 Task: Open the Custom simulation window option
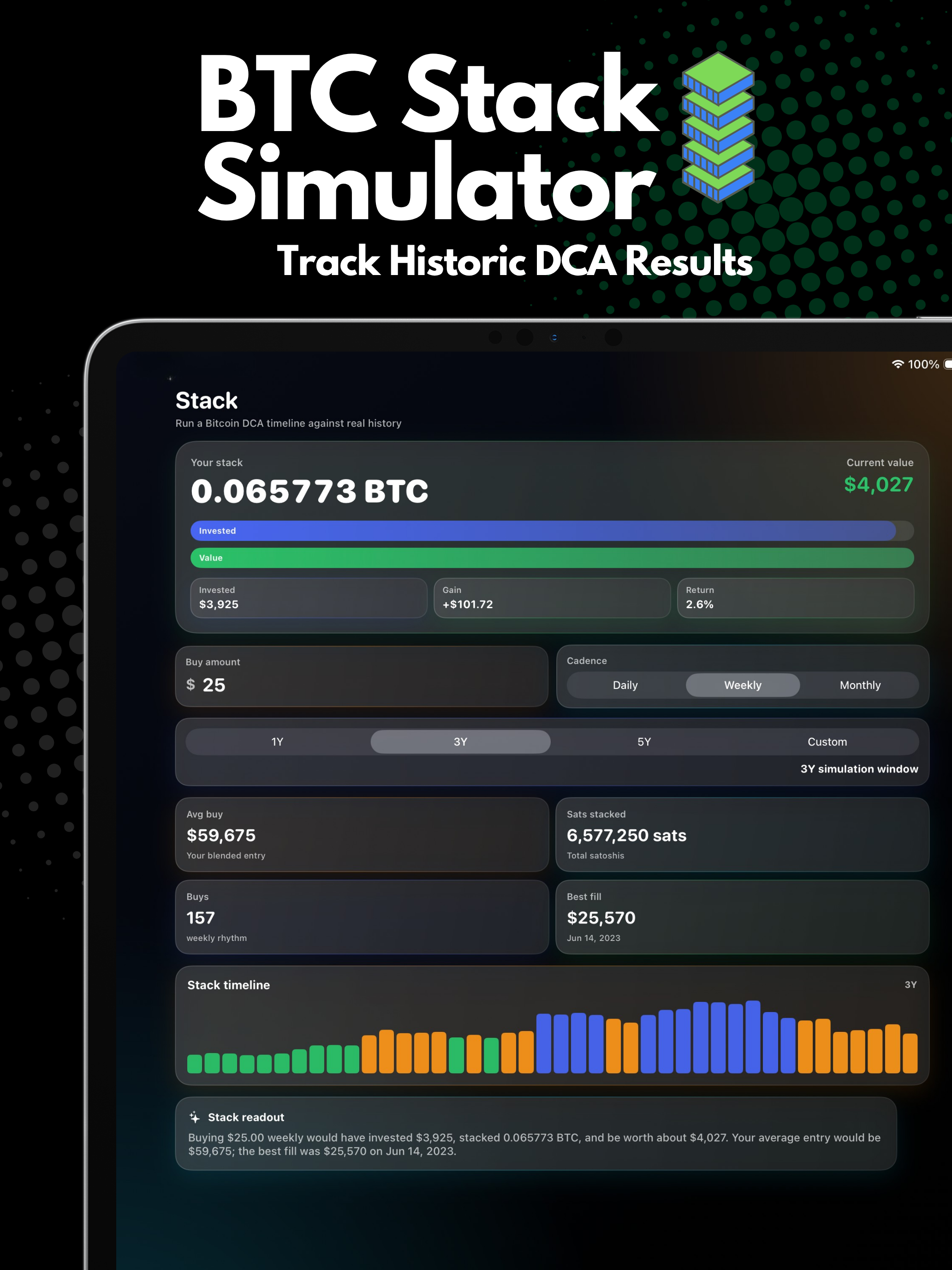coord(827,742)
